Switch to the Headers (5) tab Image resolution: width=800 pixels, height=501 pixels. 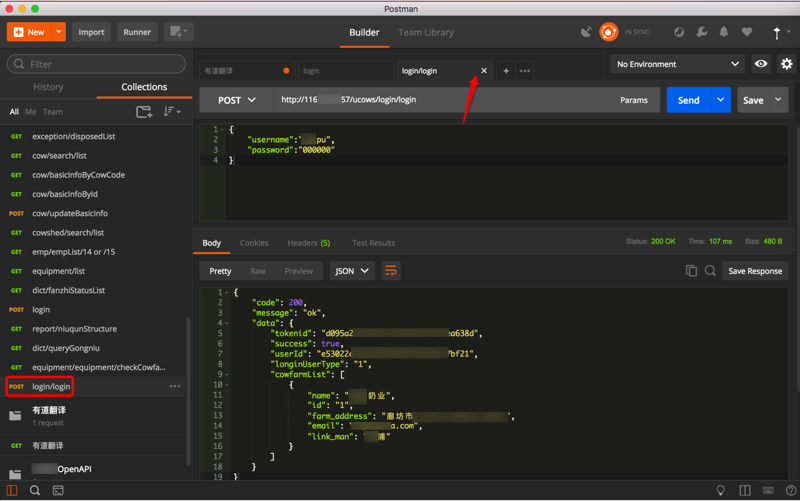coord(309,243)
